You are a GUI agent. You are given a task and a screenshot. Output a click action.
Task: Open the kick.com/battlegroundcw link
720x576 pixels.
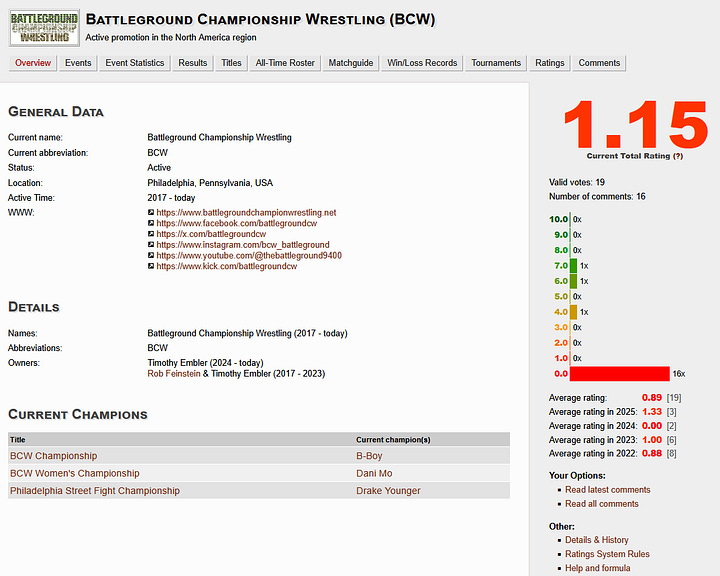pyautogui.click(x=227, y=266)
